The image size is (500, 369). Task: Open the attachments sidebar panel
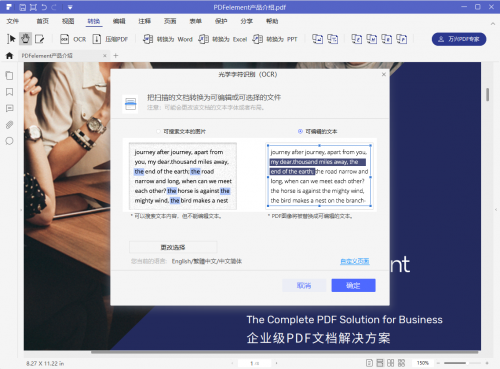coord(9,125)
